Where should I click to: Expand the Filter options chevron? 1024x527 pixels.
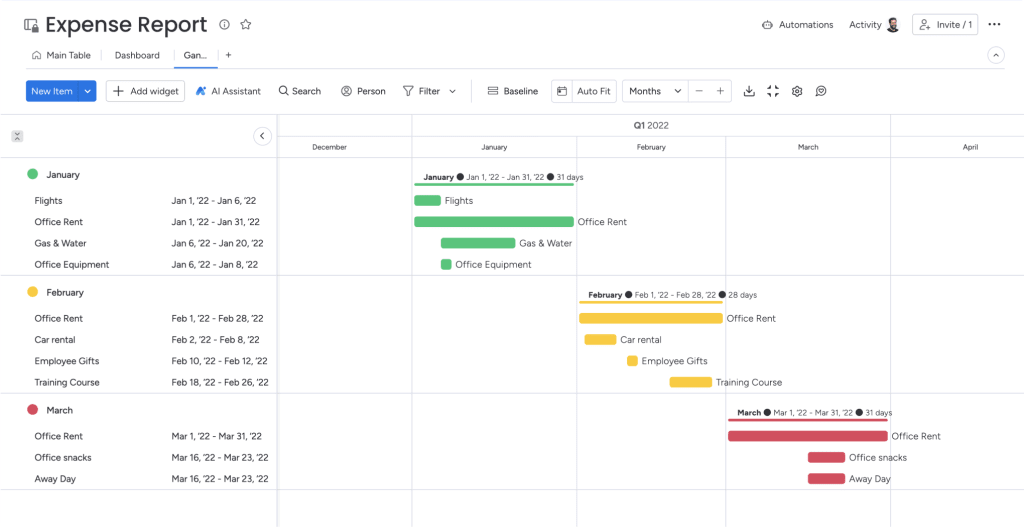point(452,91)
